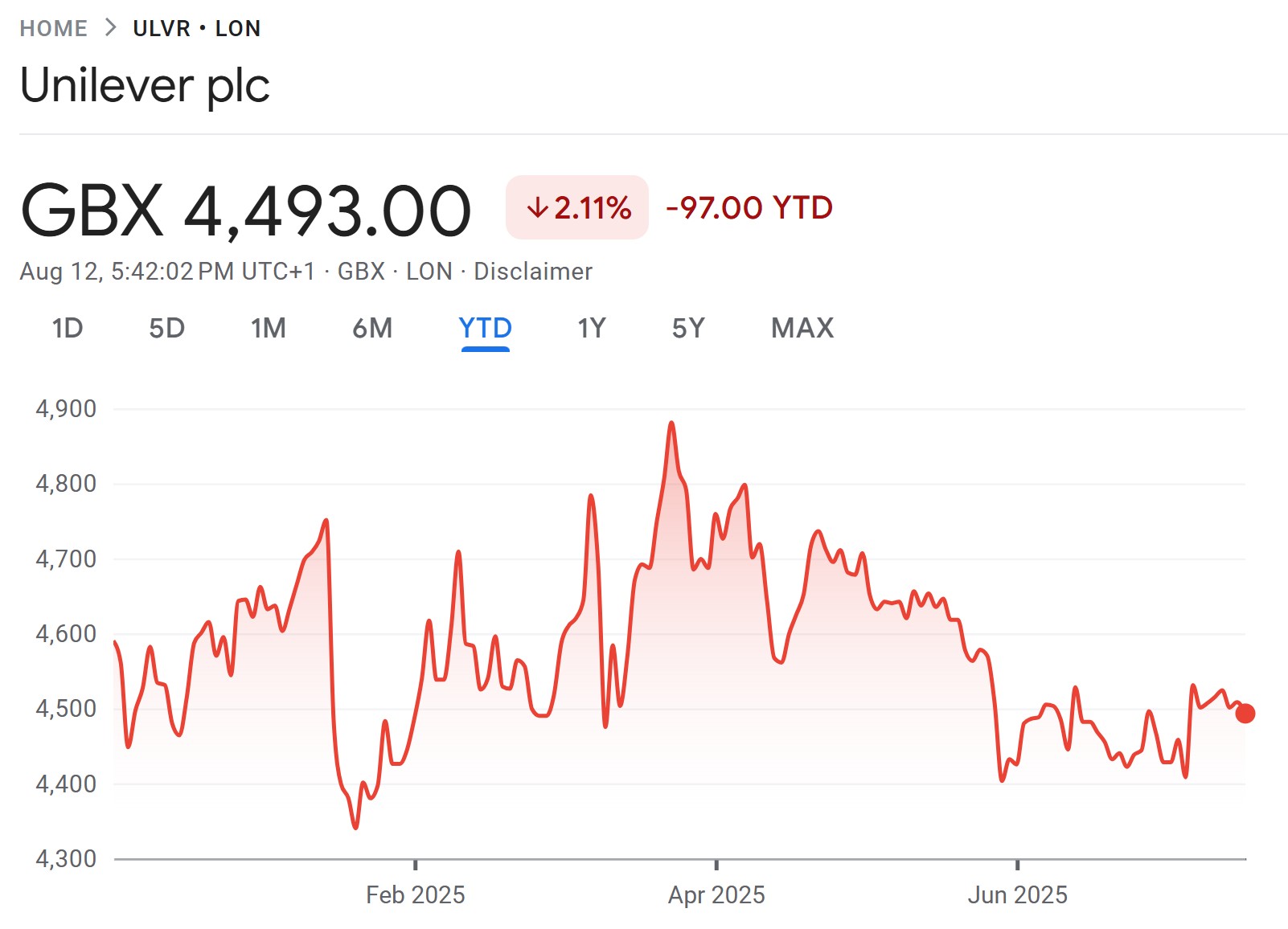Switch to the 6M chart view
This screenshot has height=929, width=1288.
372,328
